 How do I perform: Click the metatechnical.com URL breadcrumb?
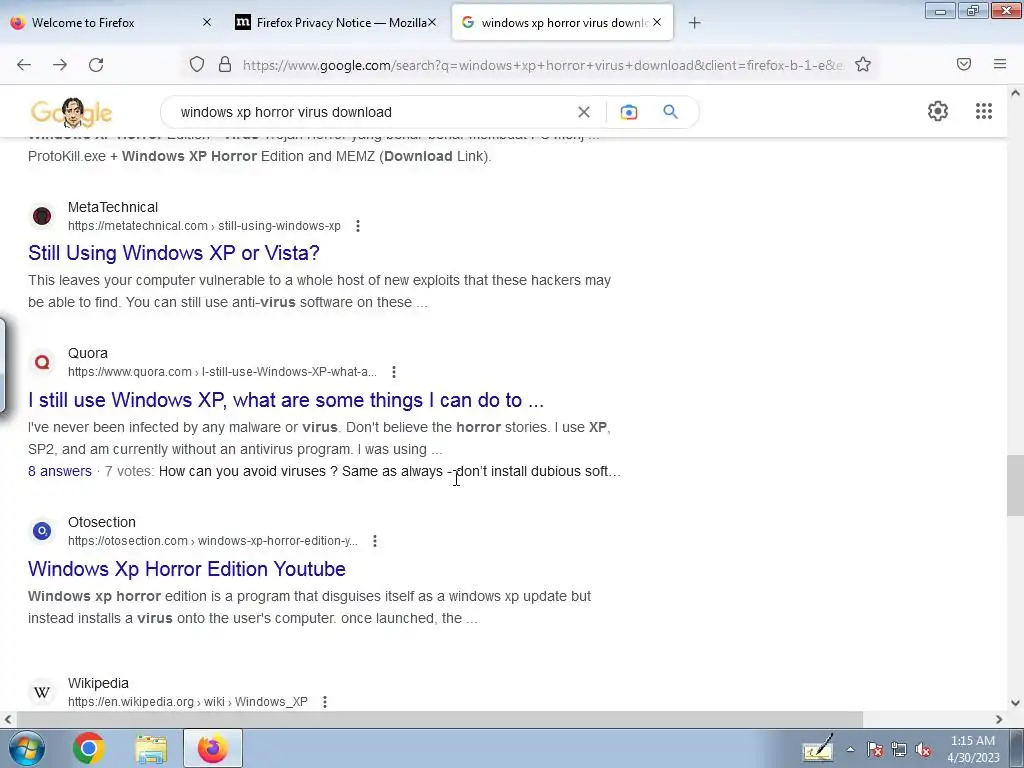[204, 226]
